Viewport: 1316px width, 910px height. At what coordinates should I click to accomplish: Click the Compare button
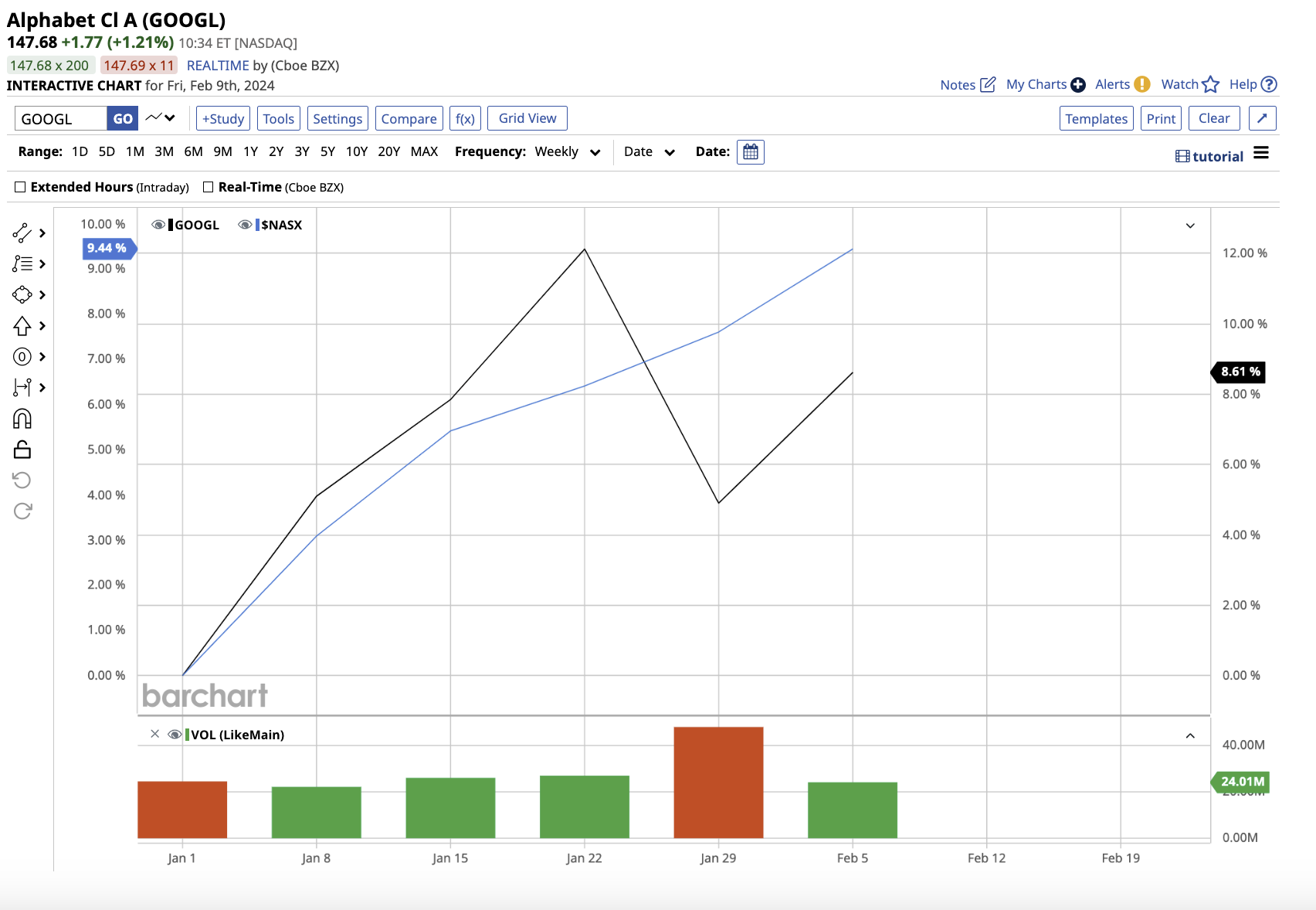tap(409, 118)
